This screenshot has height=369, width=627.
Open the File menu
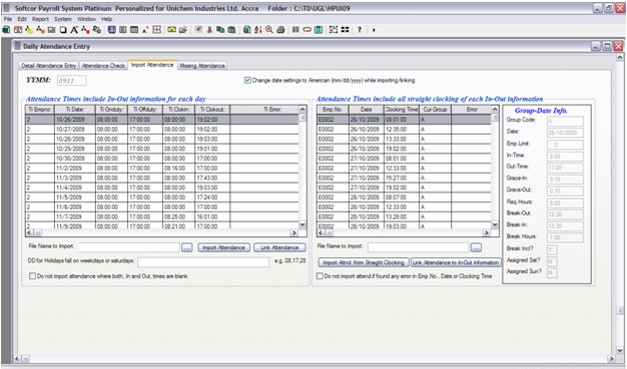point(8,19)
